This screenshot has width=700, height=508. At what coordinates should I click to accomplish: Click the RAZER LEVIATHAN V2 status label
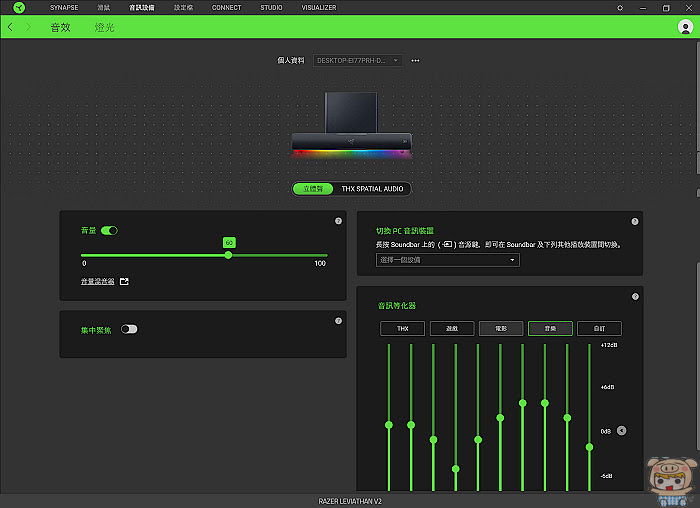point(350,501)
